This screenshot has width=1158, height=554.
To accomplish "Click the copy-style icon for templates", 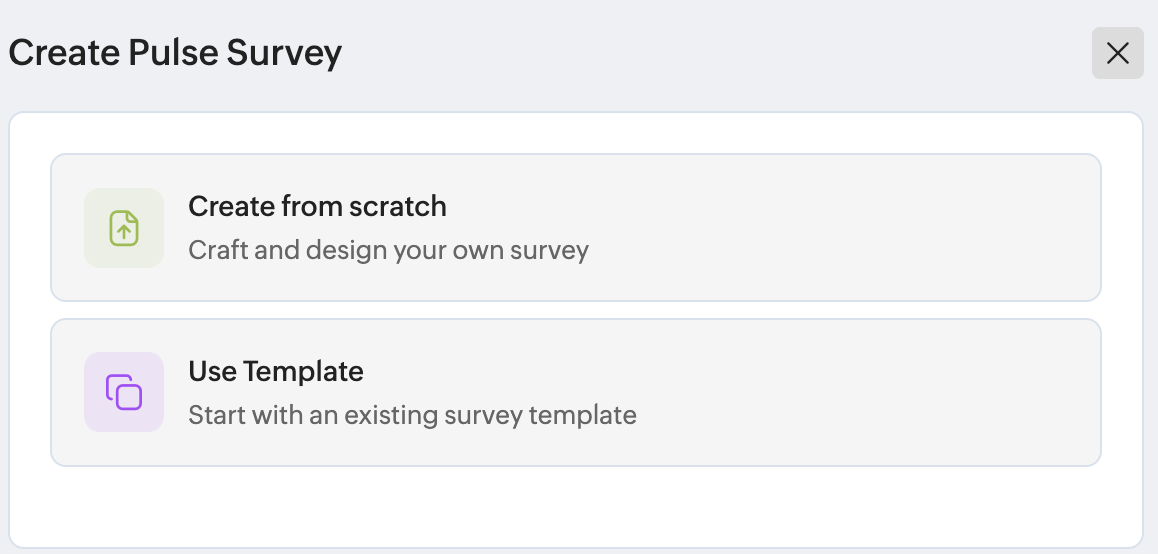I will 124,392.
